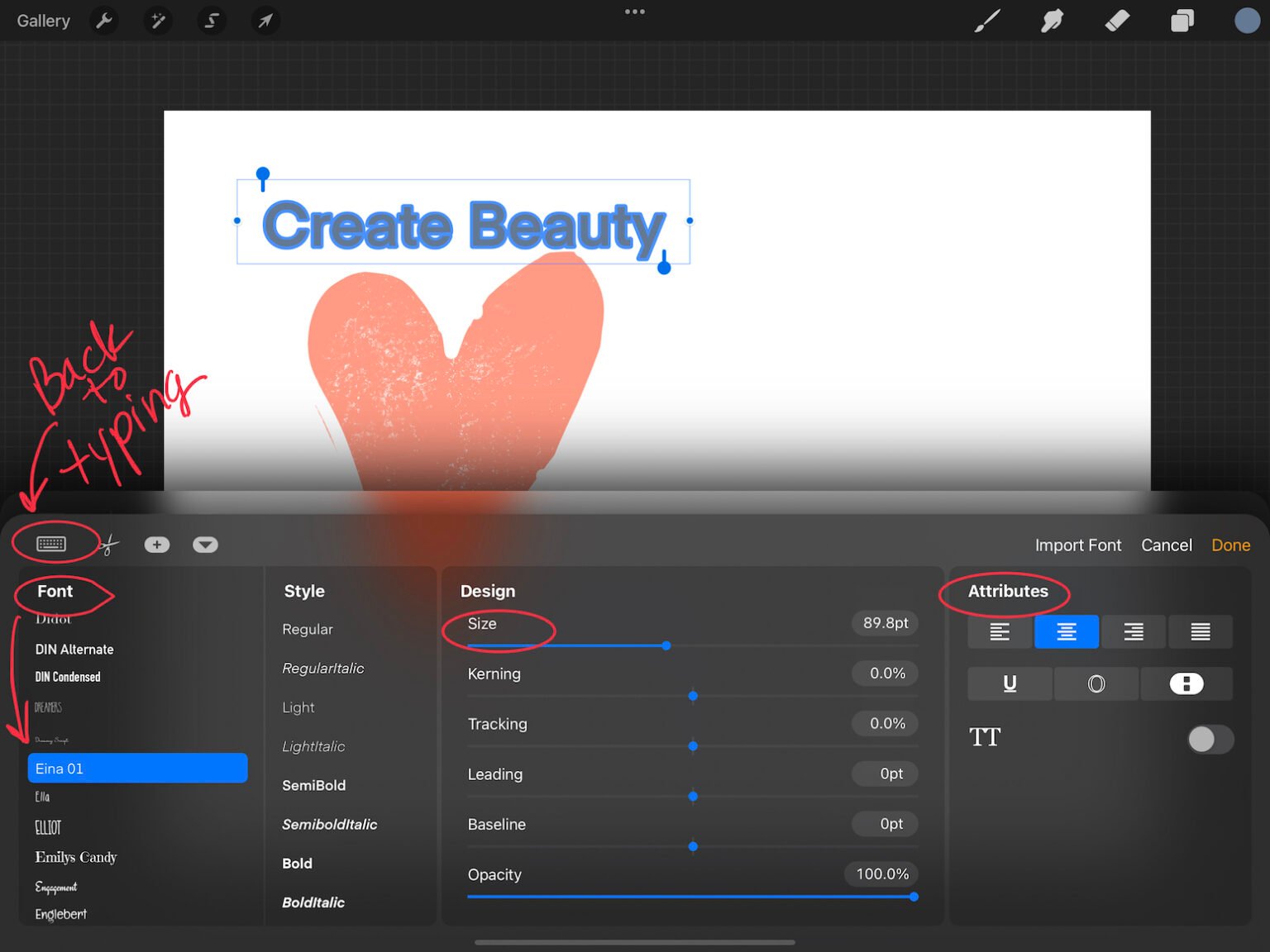1270x952 pixels.
Task: Open the Adjustments magic wand menu
Action: pyautogui.click(x=157, y=21)
